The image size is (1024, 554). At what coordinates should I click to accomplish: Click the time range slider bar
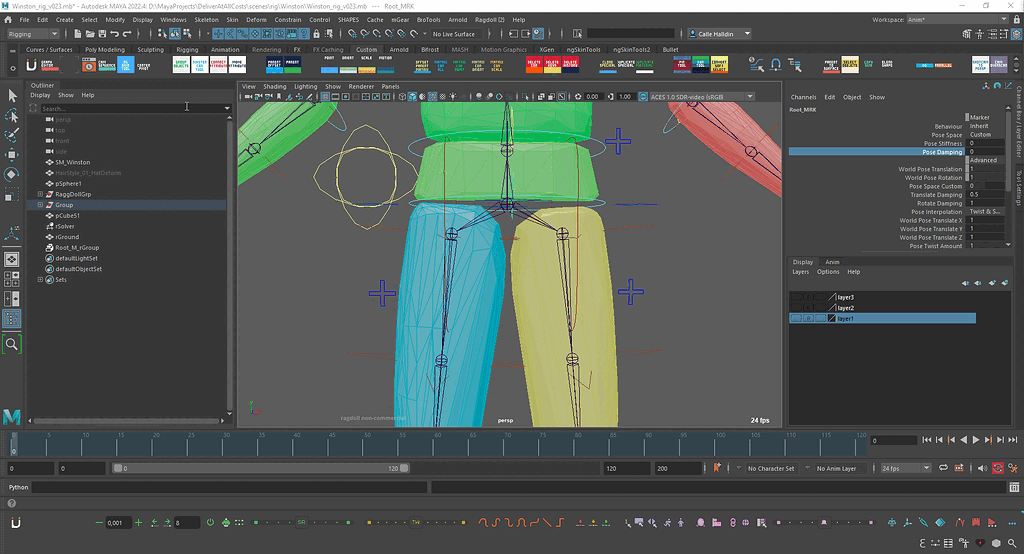click(261, 468)
